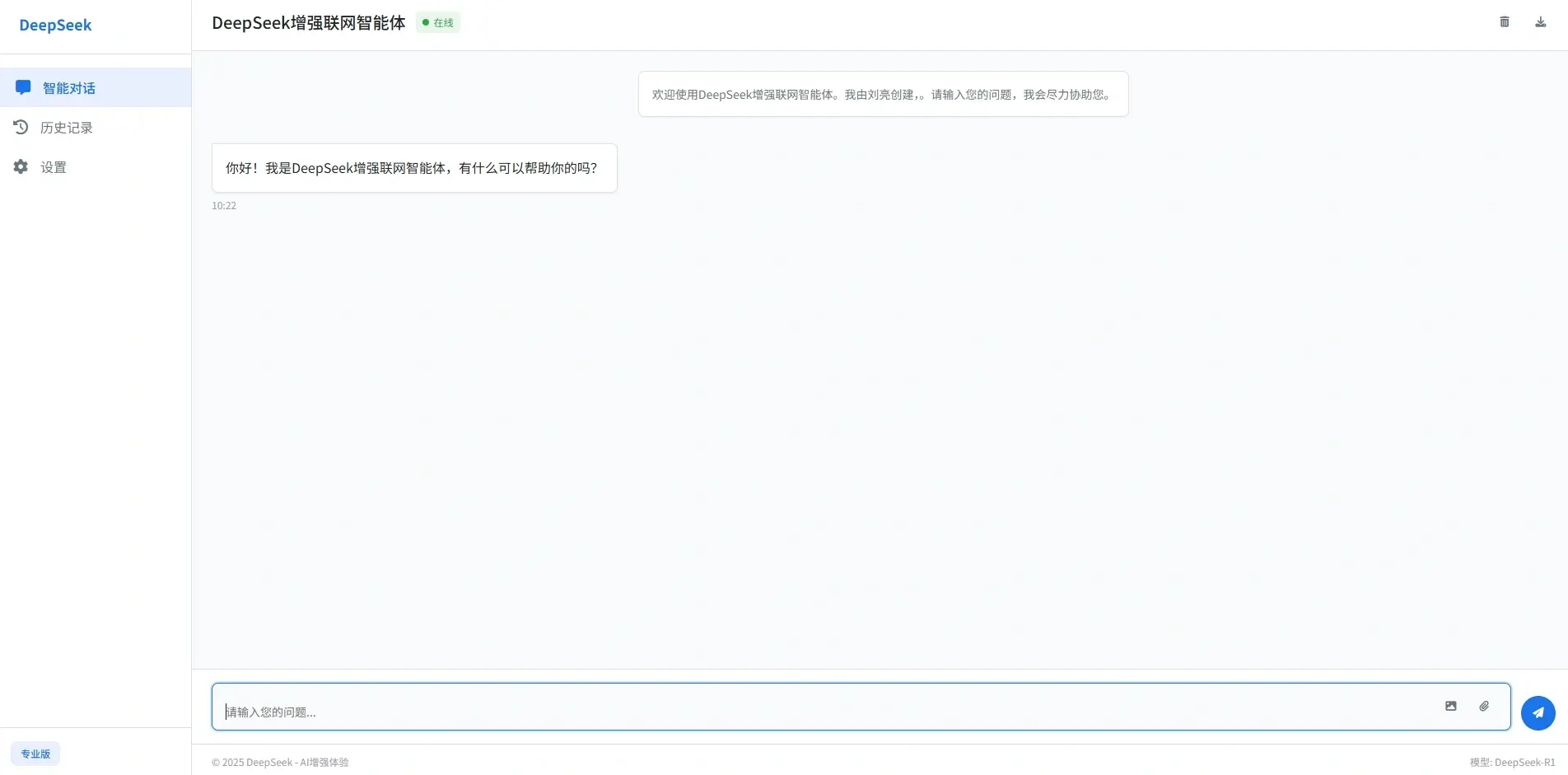Click the download icon to export chat

pyautogui.click(x=1541, y=22)
